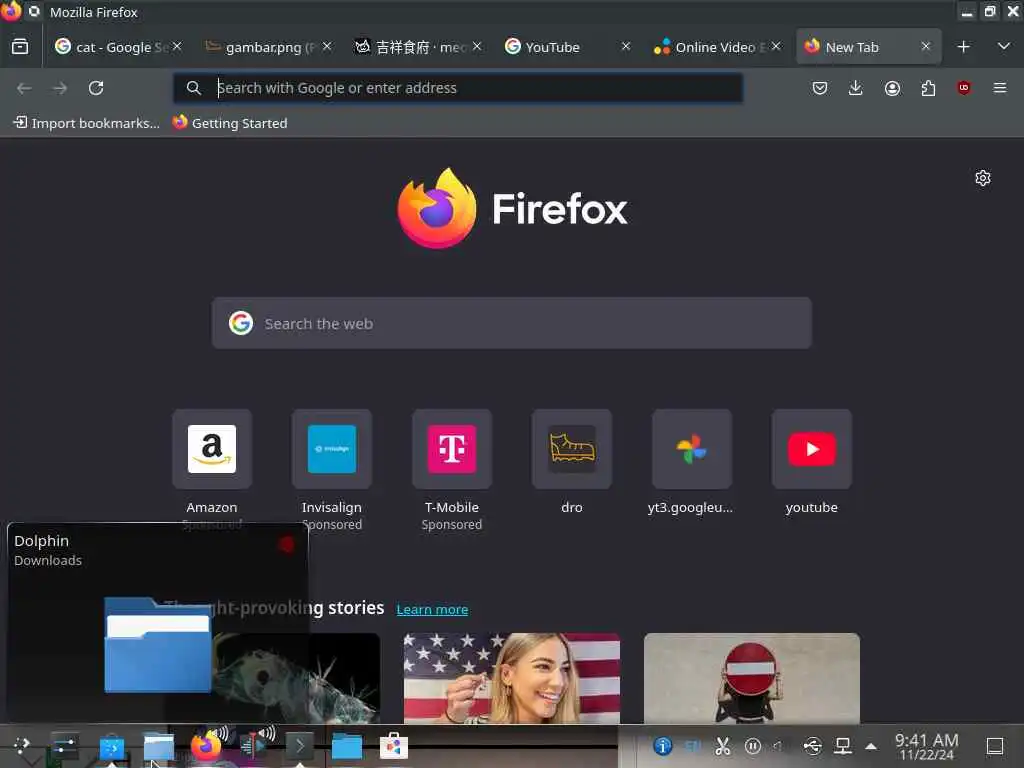The height and width of the screenshot is (768, 1024).
Task: Go forward one page
Action: click(x=60, y=88)
